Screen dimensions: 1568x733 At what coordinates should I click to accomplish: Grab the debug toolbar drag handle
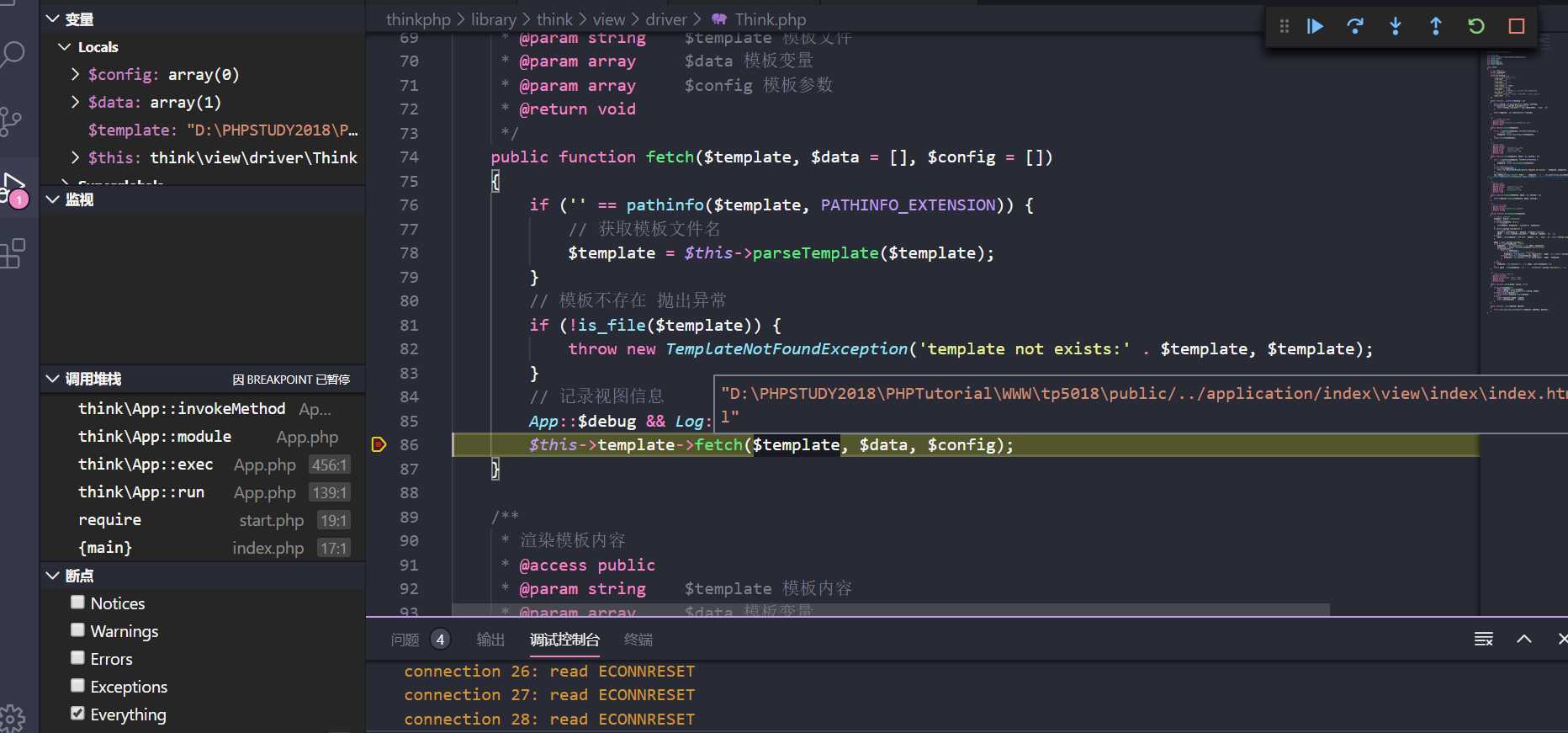[x=1284, y=26]
